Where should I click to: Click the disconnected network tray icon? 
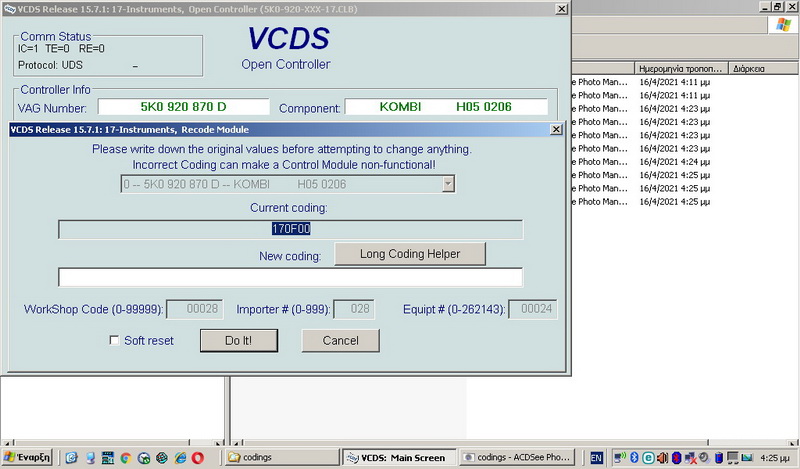(x=690, y=457)
